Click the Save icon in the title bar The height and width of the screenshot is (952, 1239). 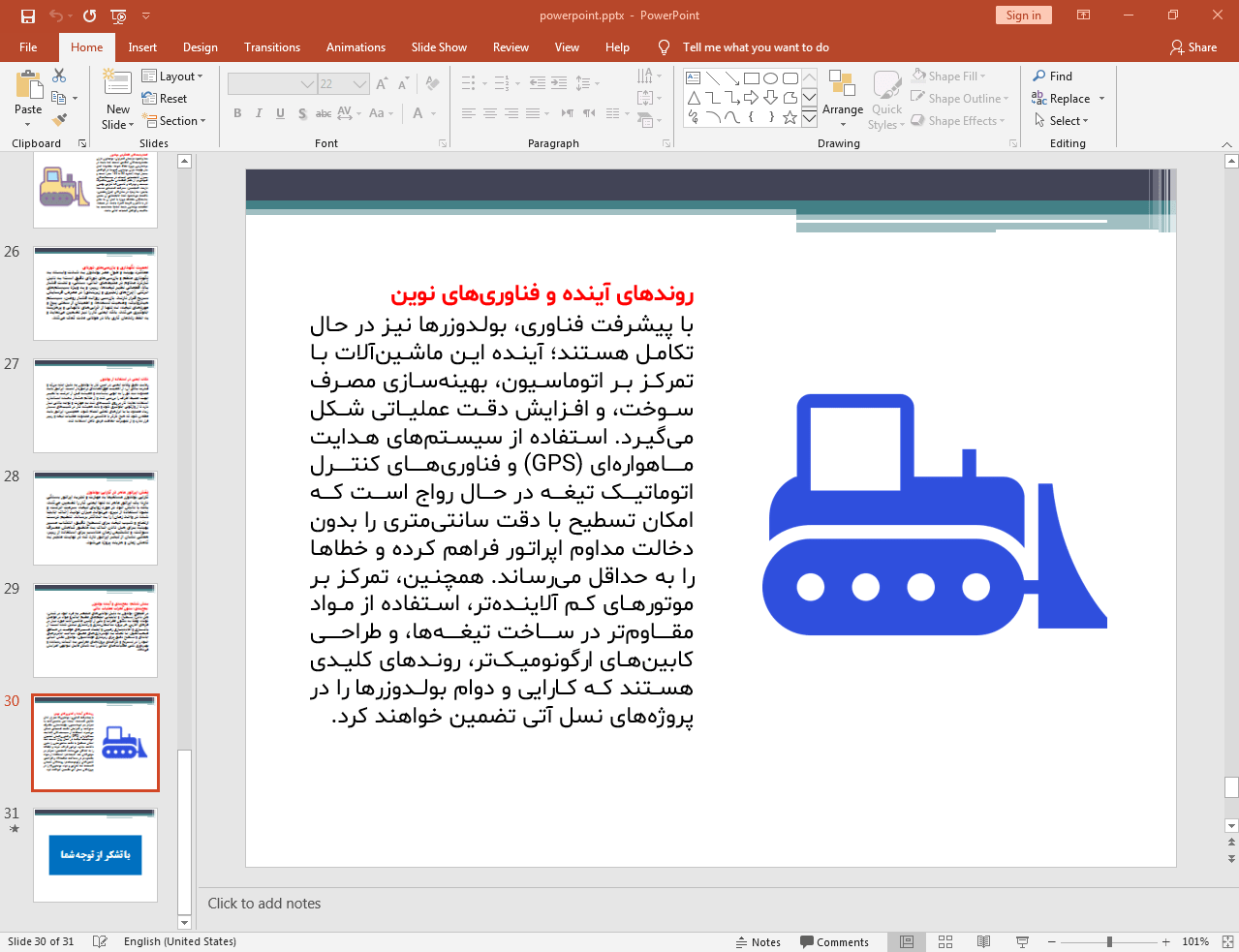28,15
